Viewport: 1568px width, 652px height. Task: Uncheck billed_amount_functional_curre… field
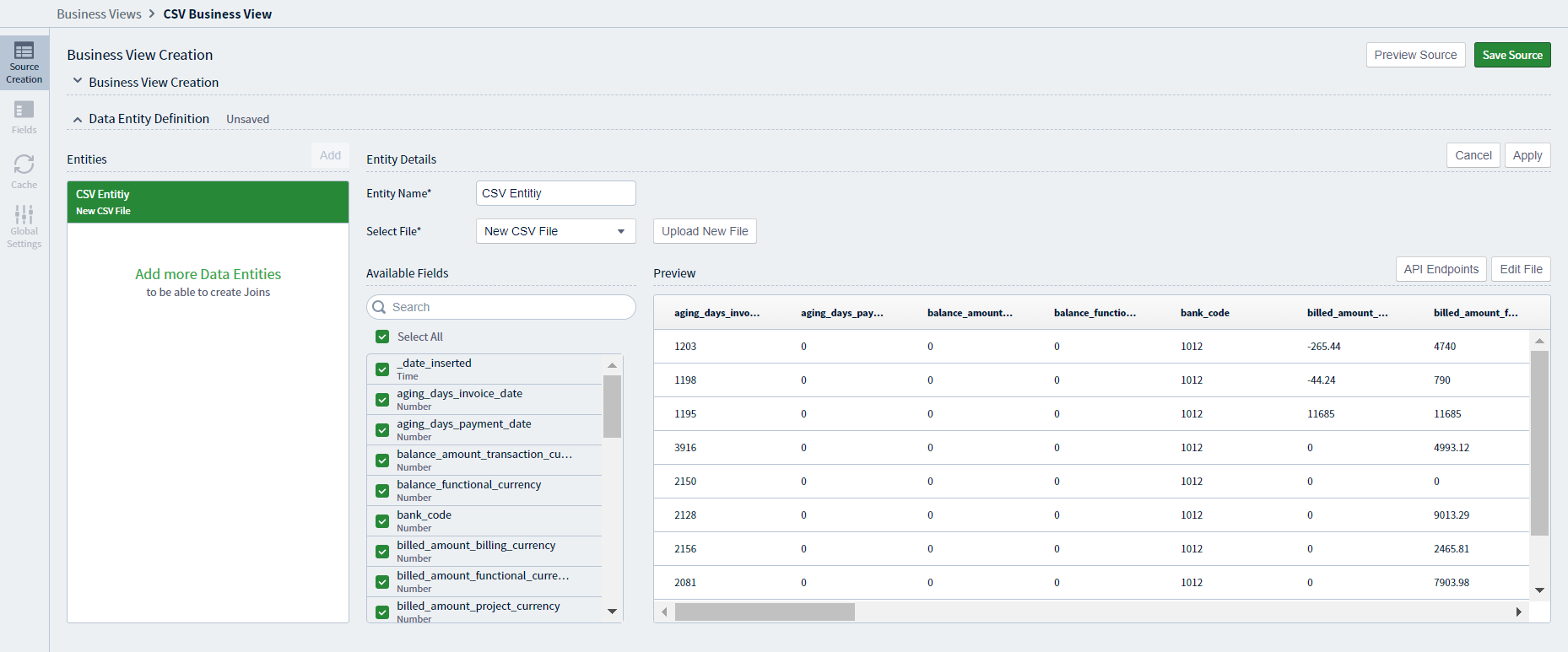[x=382, y=582]
